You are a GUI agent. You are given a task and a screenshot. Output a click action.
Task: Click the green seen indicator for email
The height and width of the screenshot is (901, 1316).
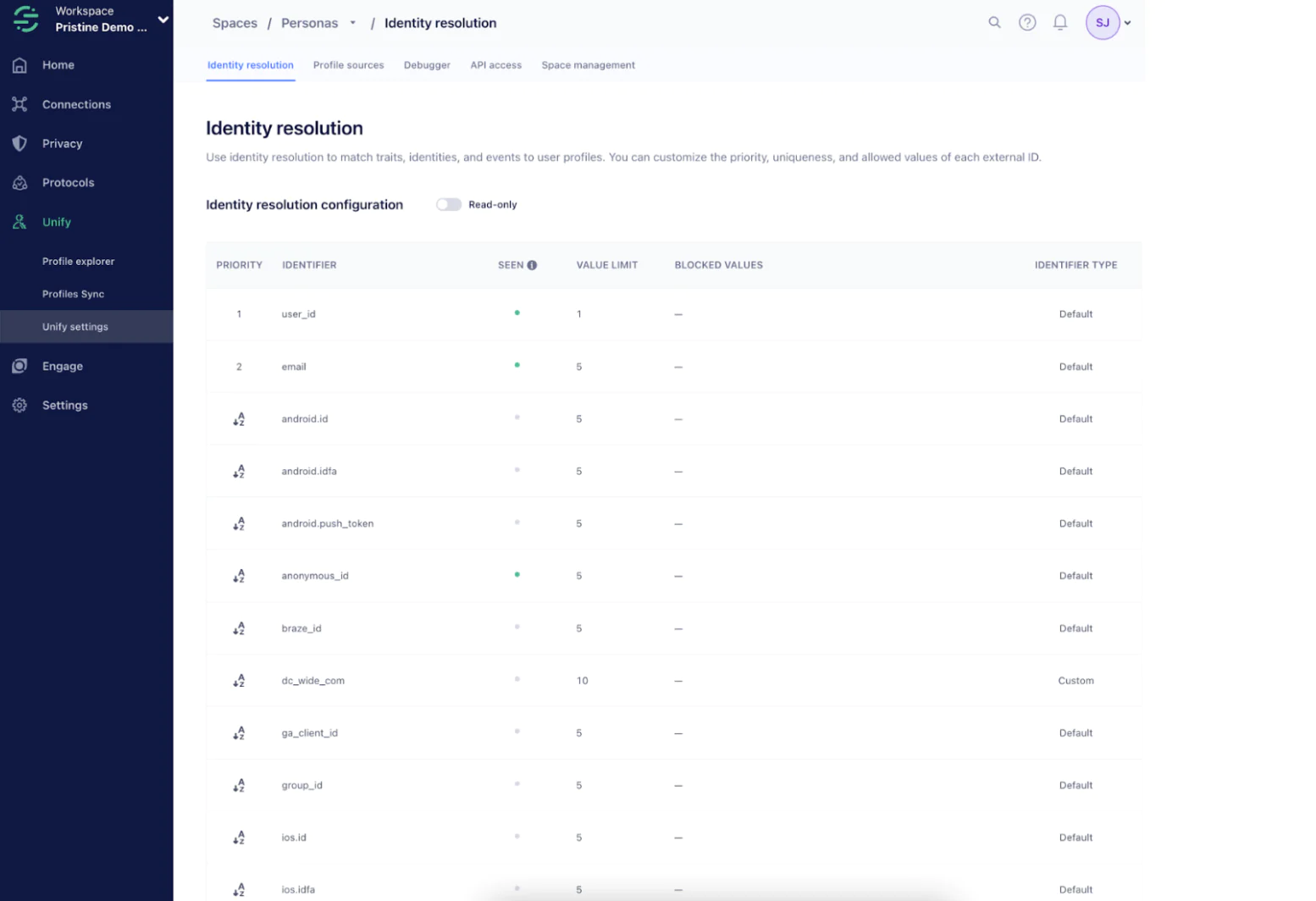click(x=517, y=365)
